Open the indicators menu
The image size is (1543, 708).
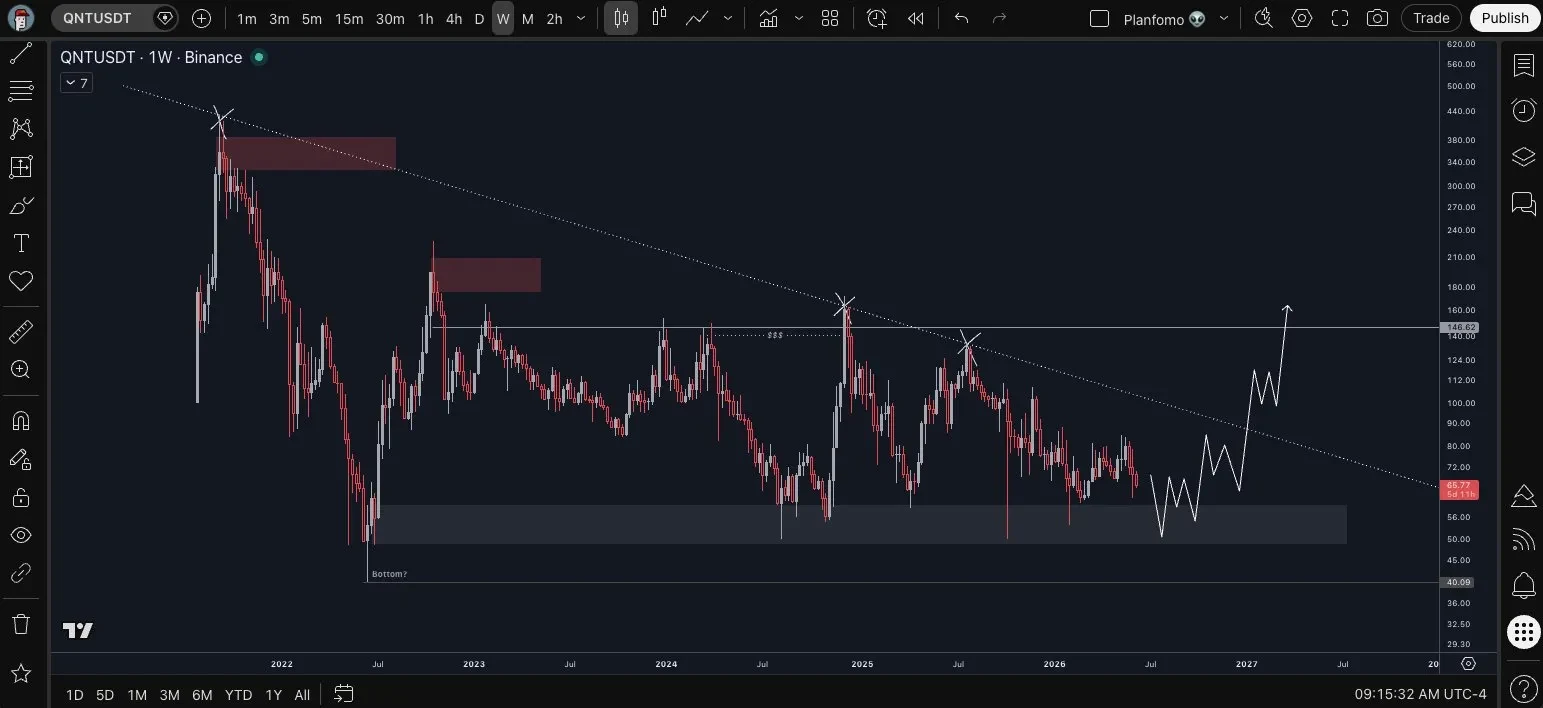point(768,18)
